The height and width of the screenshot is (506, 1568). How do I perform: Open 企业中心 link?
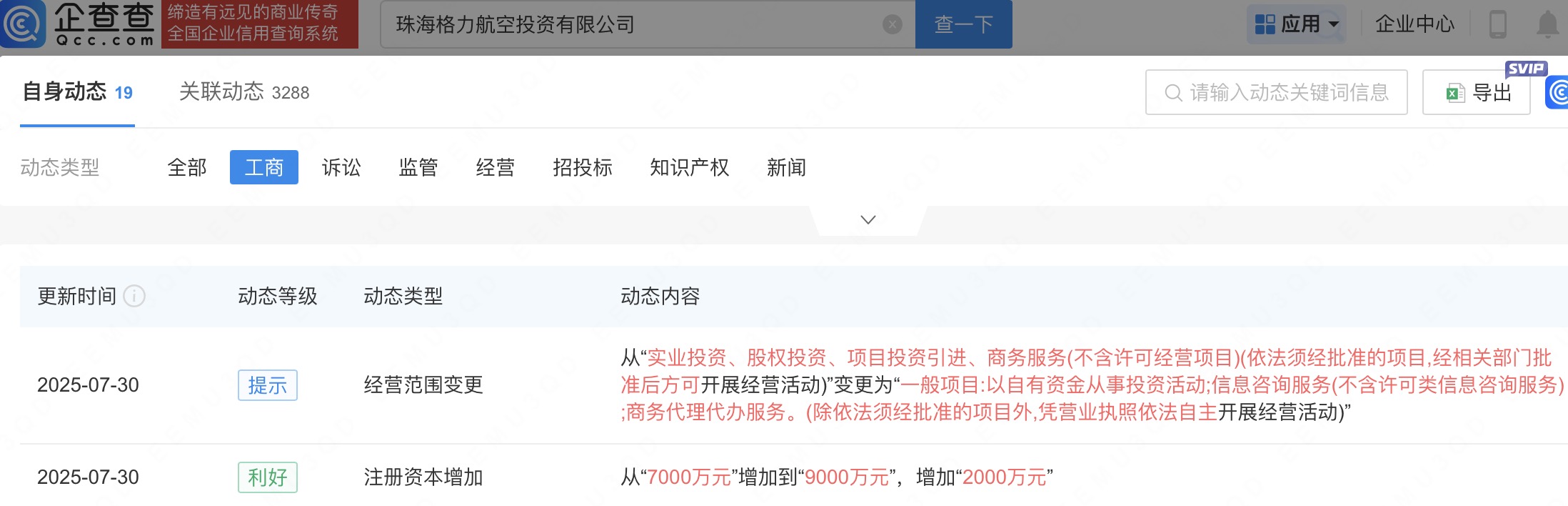point(1414,24)
